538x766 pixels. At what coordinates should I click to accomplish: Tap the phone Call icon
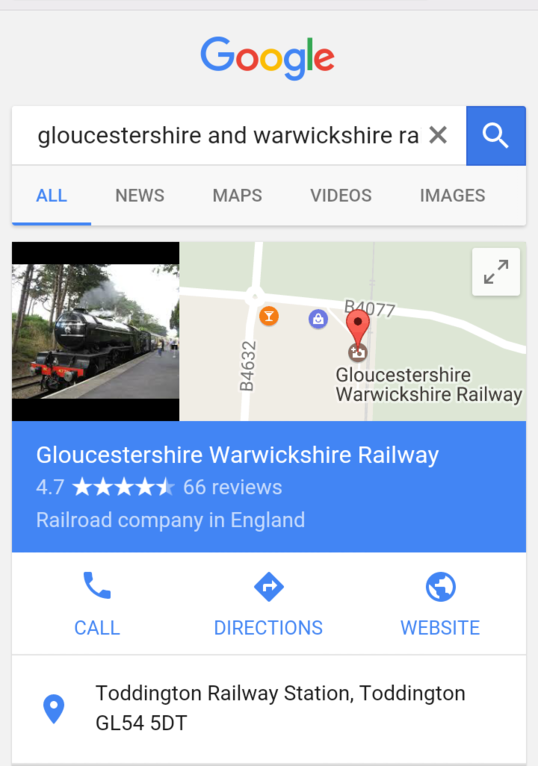(x=97, y=585)
